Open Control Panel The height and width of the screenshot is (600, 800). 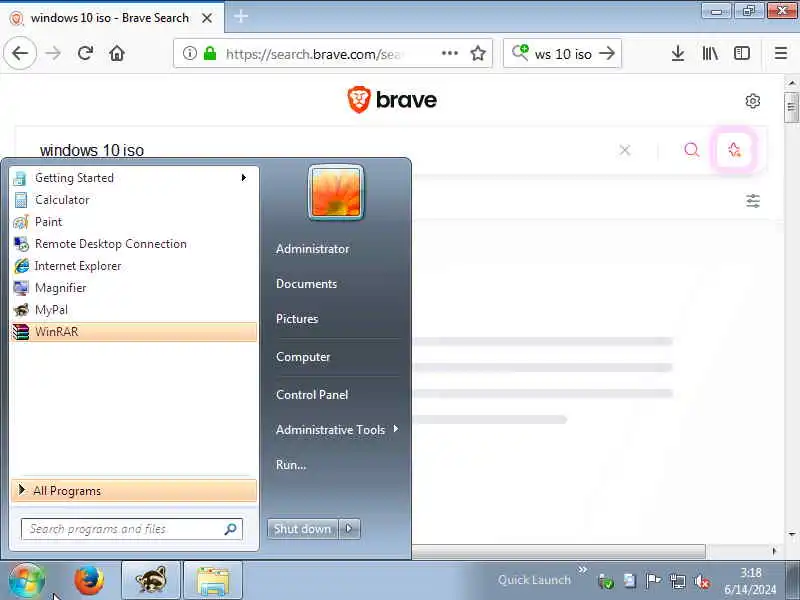[312, 395]
